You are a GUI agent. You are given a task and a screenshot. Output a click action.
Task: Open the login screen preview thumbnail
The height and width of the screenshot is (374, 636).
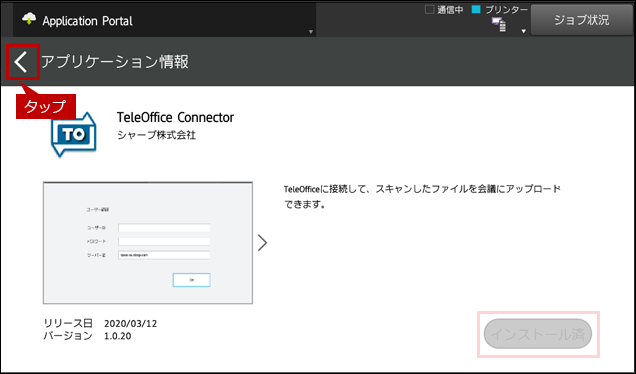click(x=148, y=243)
